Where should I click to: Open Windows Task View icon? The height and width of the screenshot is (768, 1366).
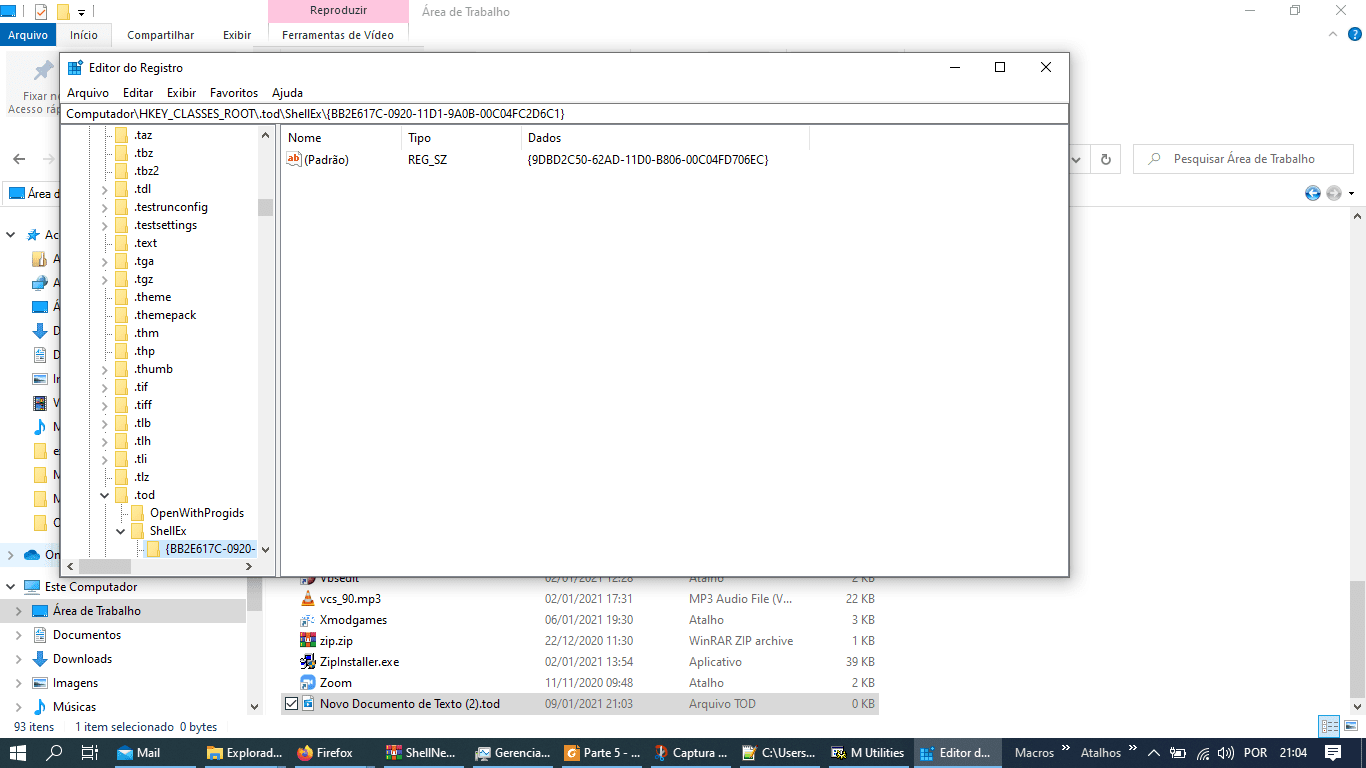pos(89,753)
